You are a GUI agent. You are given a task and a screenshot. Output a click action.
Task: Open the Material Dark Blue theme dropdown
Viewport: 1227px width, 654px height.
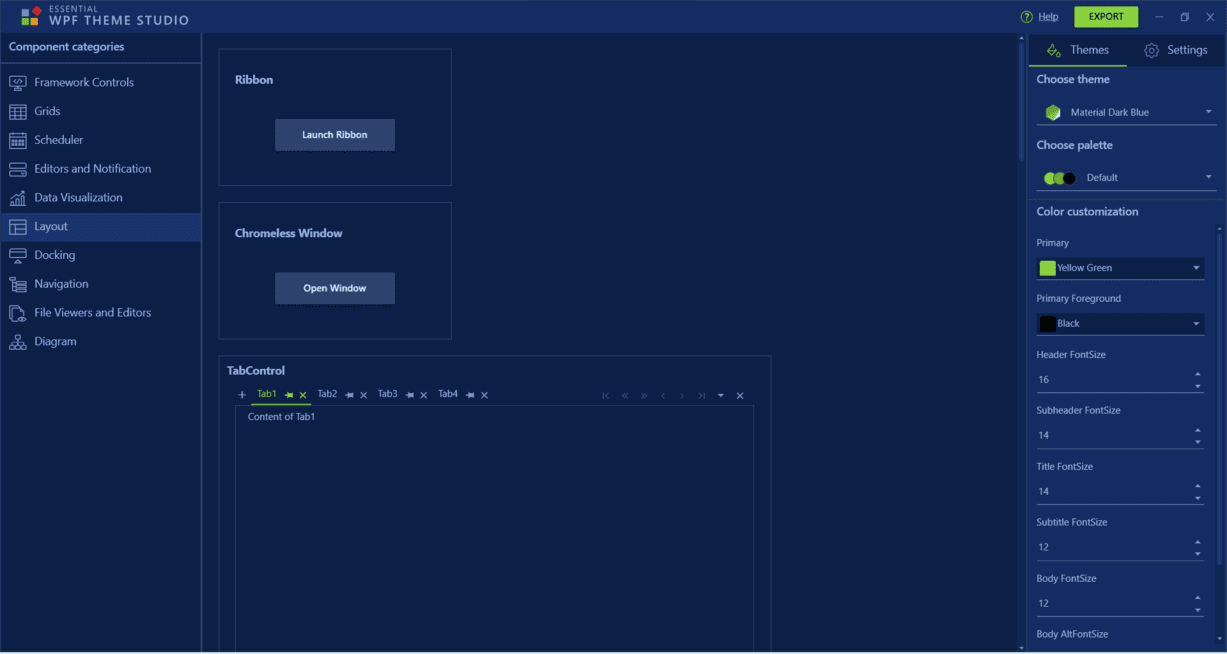click(1126, 112)
